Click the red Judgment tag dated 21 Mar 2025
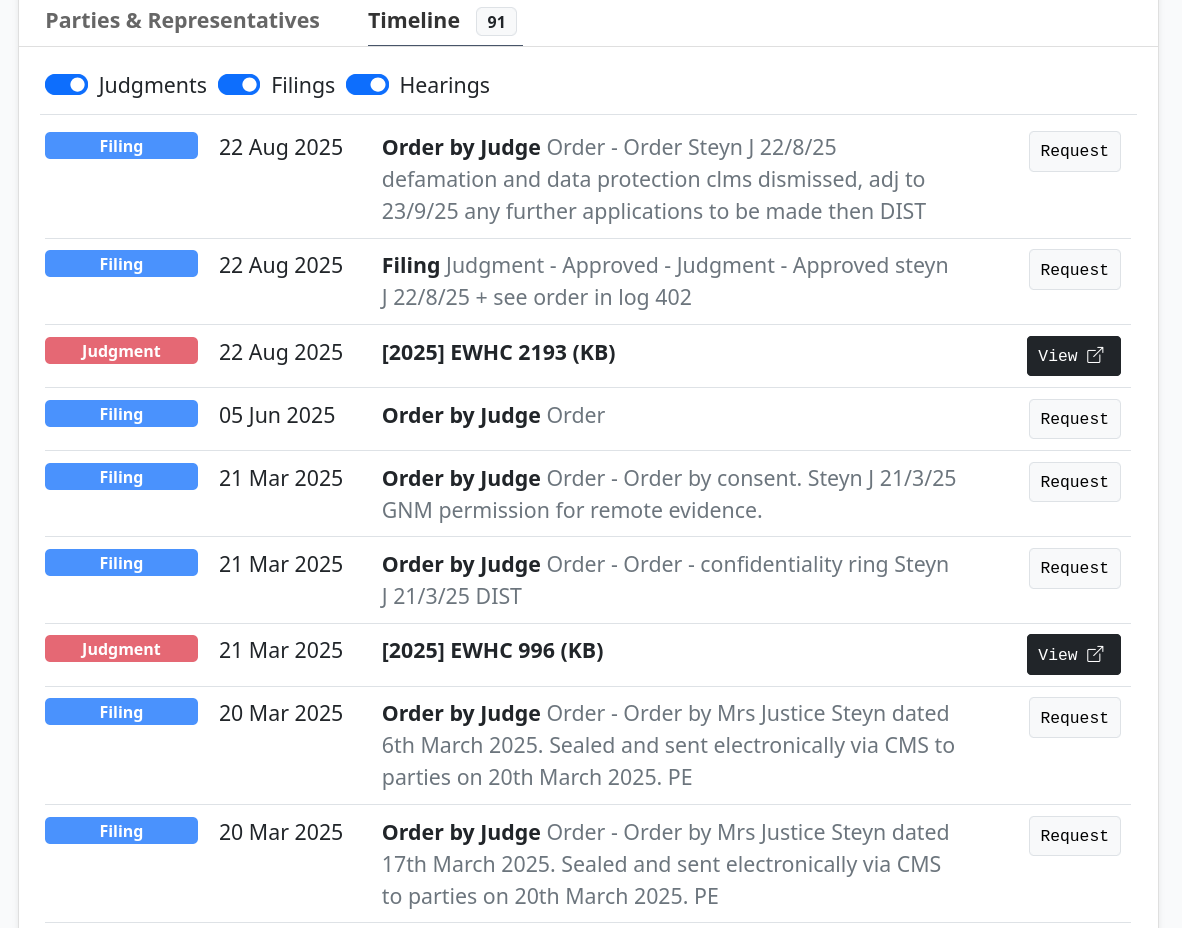 click(x=121, y=649)
